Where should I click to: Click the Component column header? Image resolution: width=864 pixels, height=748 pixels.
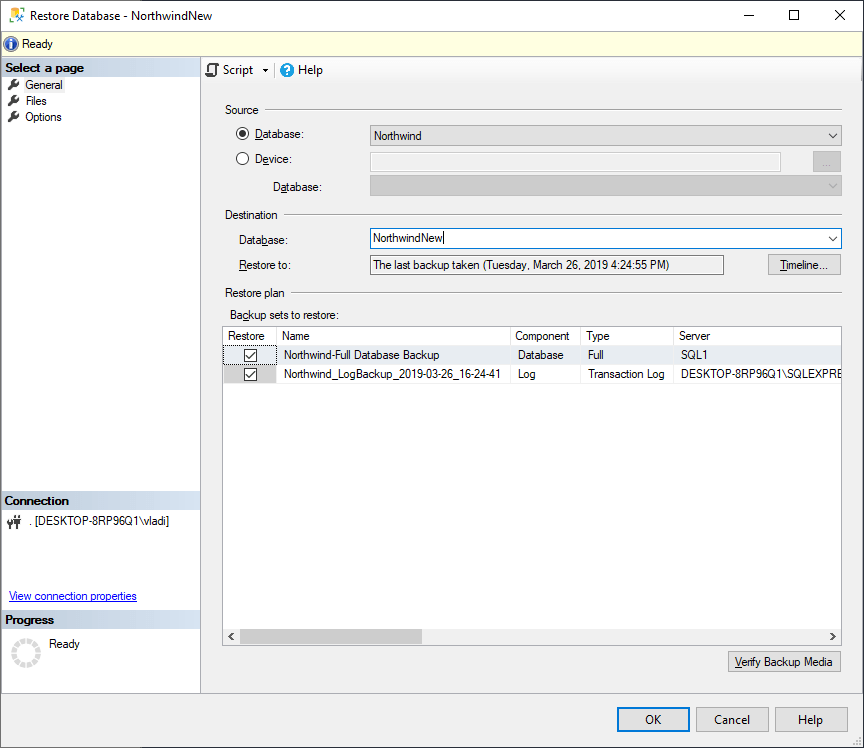coord(546,336)
